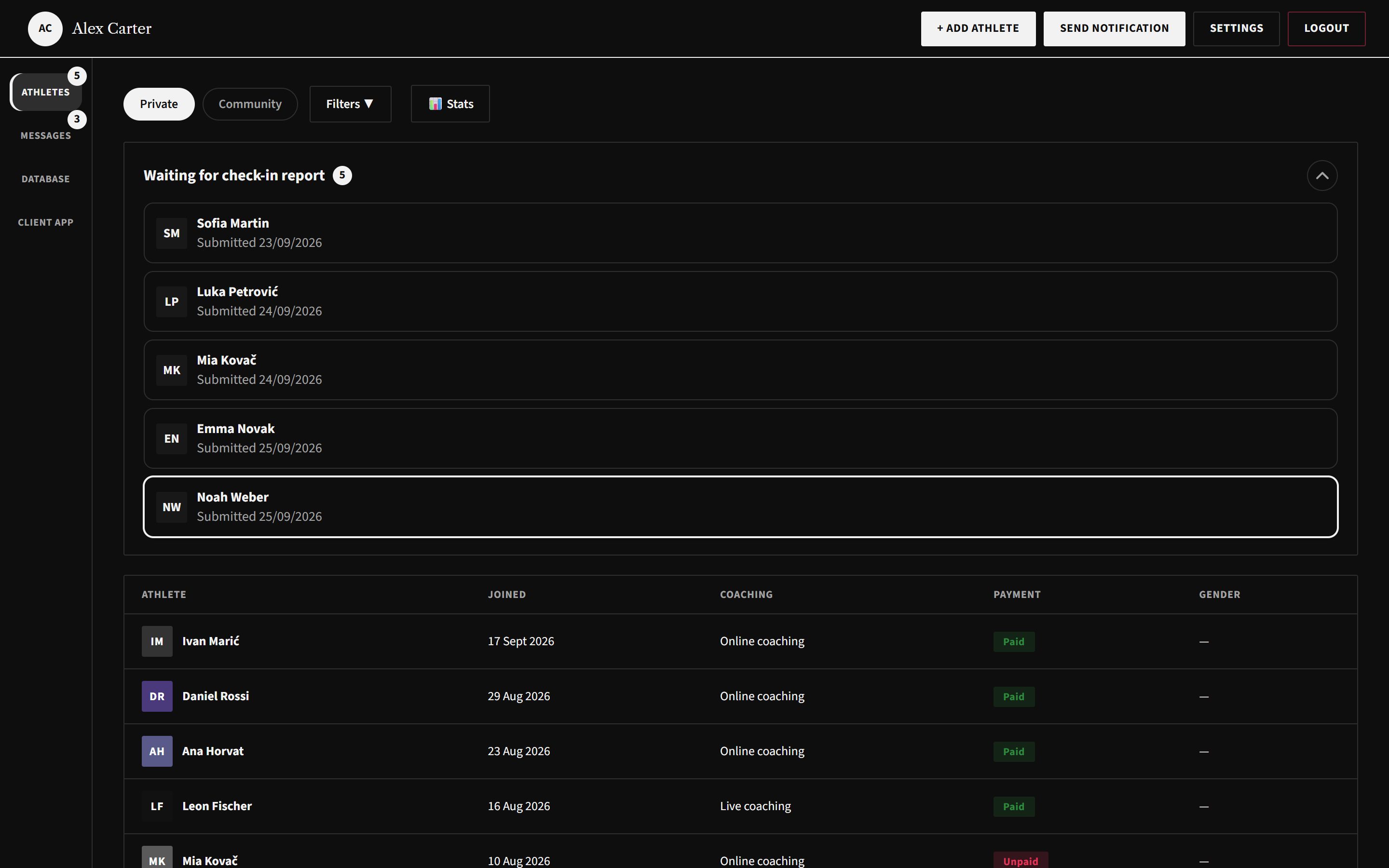Viewport: 1389px width, 868px height.
Task: Click Mia Kovač name in check-in list
Action: (x=227, y=361)
